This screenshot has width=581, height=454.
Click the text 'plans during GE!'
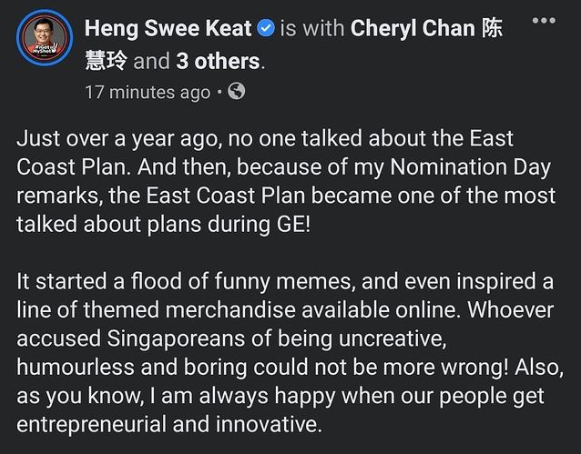tap(228, 225)
